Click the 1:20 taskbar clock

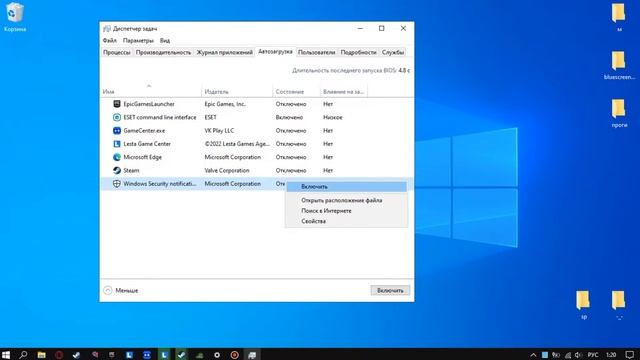[611, 355]
